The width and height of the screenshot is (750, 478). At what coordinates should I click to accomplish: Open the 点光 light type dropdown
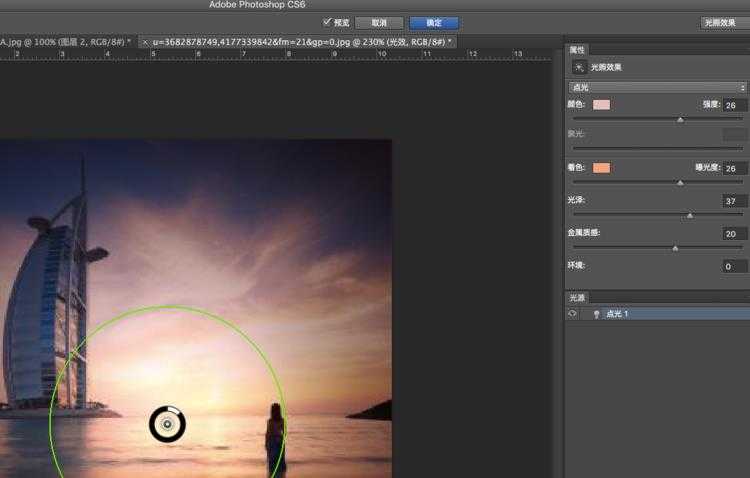click(658, 88)
